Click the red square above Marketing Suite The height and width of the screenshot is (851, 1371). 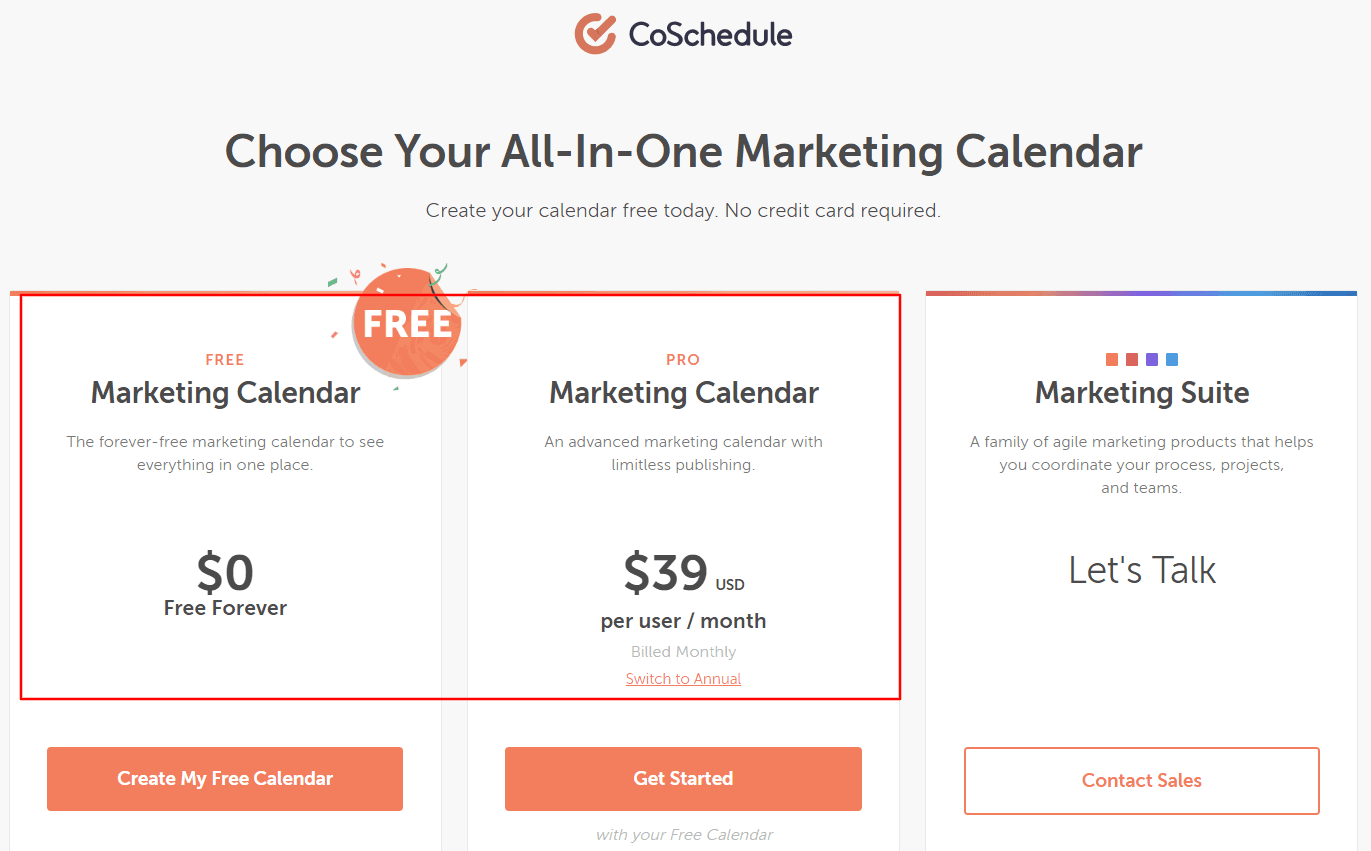tap(1132, 359)
